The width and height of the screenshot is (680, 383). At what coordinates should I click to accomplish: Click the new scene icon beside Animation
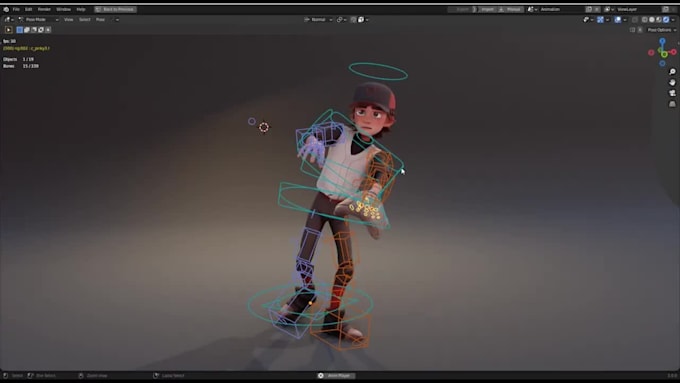[x=589, y=9]
